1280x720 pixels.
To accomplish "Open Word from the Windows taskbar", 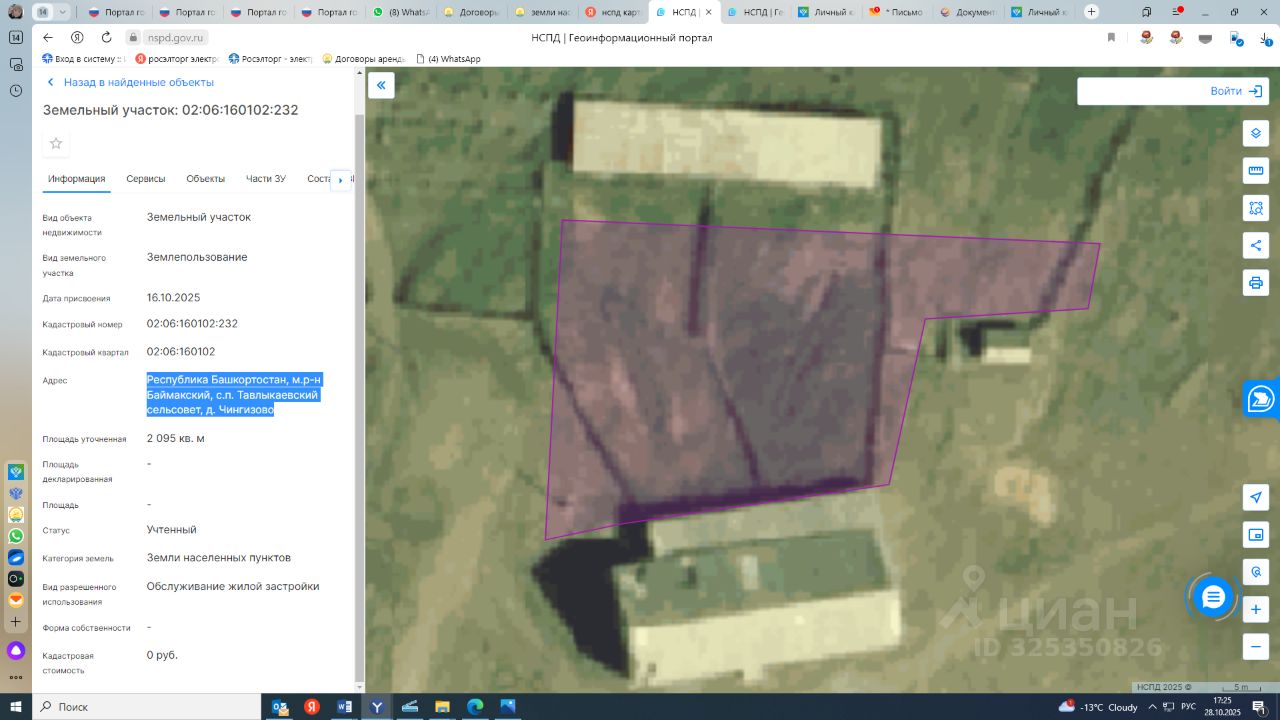I will click(345, 707).
